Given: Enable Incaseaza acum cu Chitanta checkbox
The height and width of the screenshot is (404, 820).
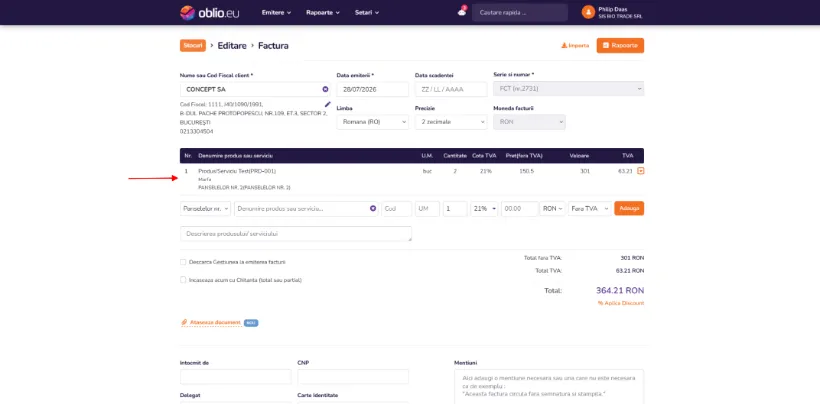Looking at the screenshot, I should (183, 280).
